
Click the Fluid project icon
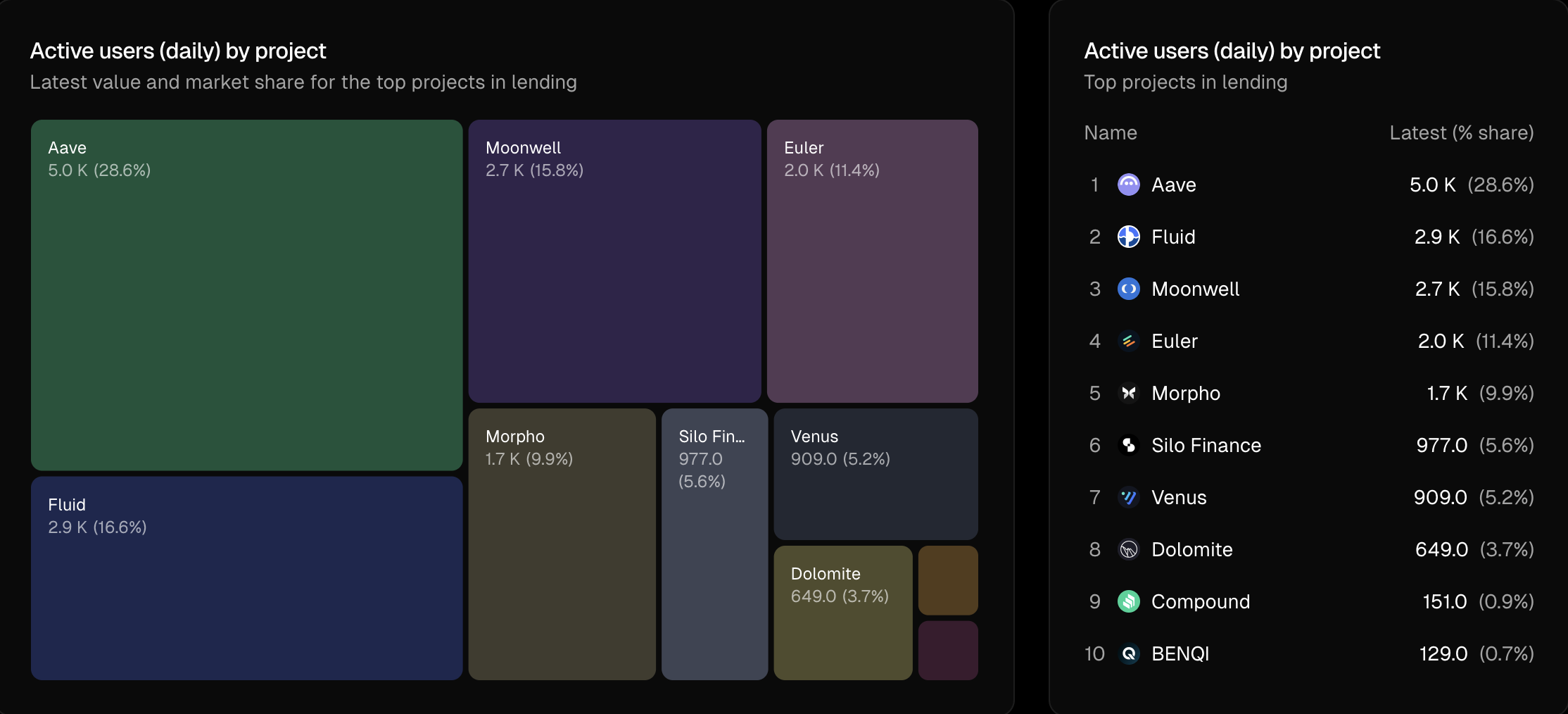click(1128, 237)
